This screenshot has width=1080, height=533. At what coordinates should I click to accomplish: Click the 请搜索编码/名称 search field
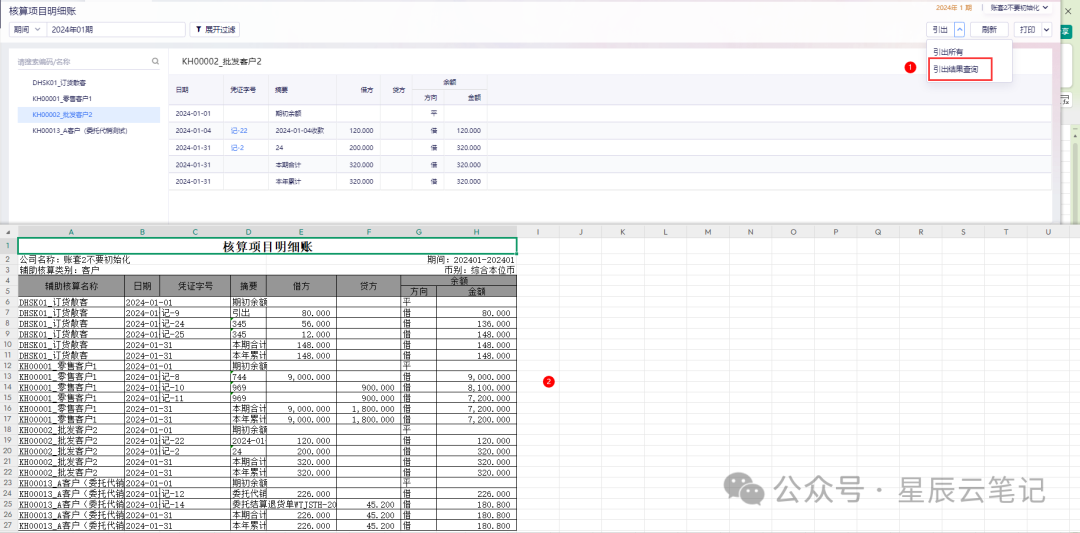click(83, 61)
